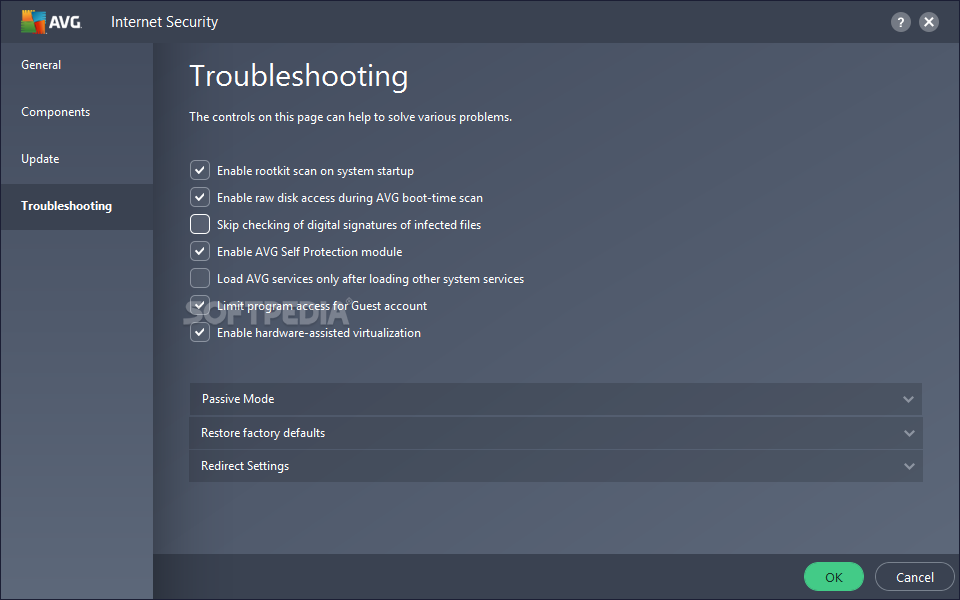Image resolution: width=960 pixels, height=600 pixels.
Task: Enable Load AVG services after other services
Action: pos(200,278)
